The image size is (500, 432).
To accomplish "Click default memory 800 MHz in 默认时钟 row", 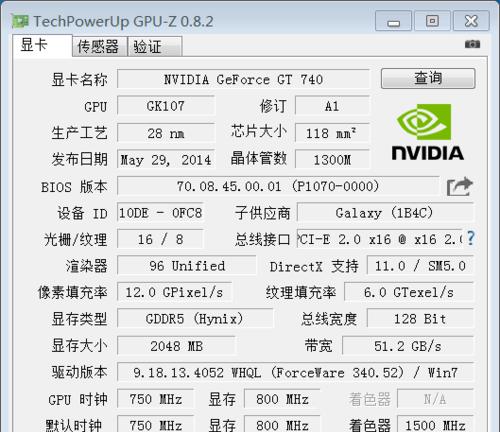I will [282, 424].
